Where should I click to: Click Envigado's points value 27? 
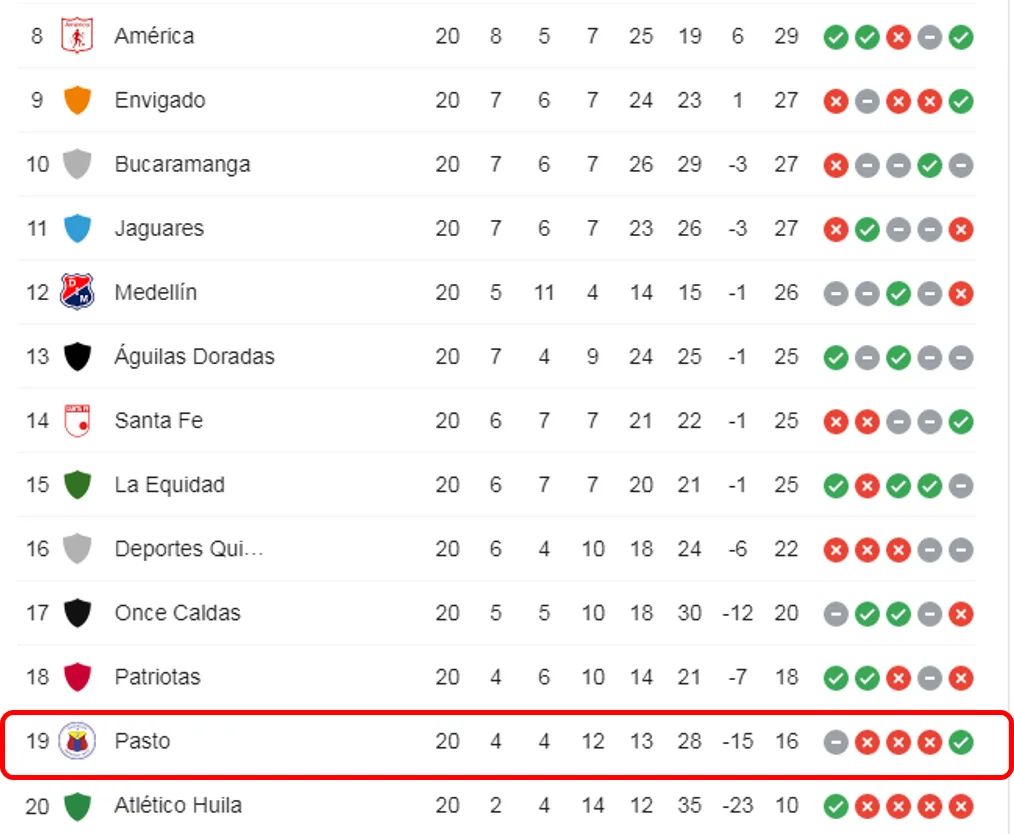pyautogui.click(x=786, y=100)
